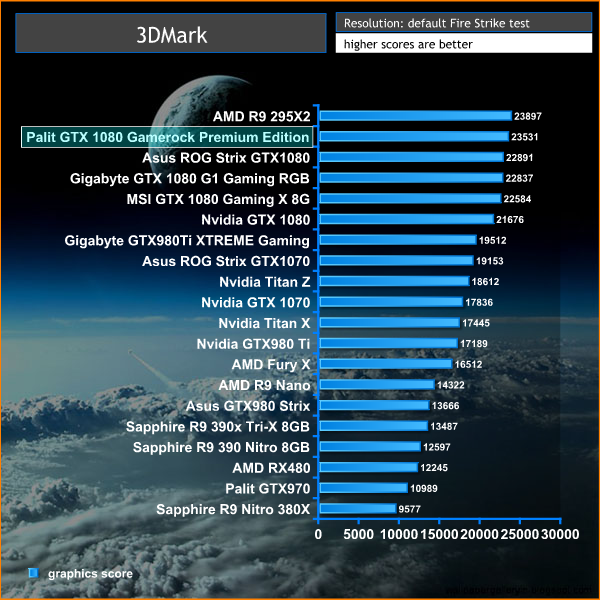
Task: Click the 3DMark title banner
Action: [171, 33]
